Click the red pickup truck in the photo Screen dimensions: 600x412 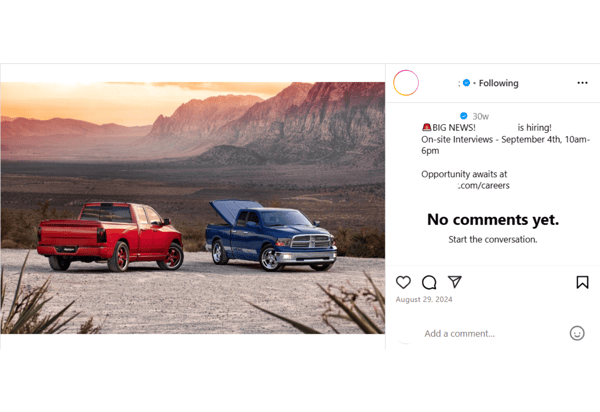(x=110, y=236)
